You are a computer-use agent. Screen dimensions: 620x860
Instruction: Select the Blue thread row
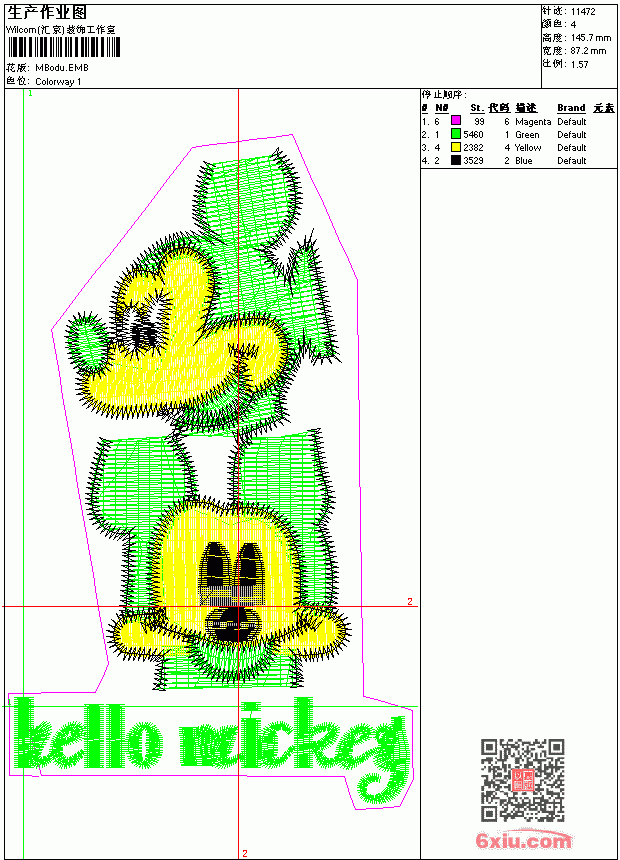click(518, 161)
